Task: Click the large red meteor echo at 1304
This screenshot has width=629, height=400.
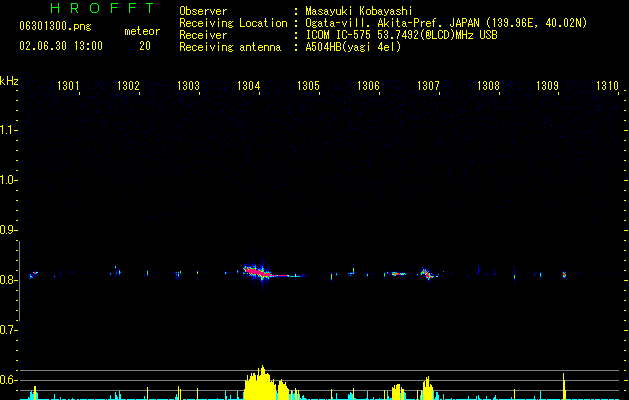Action: coord(257,272)
